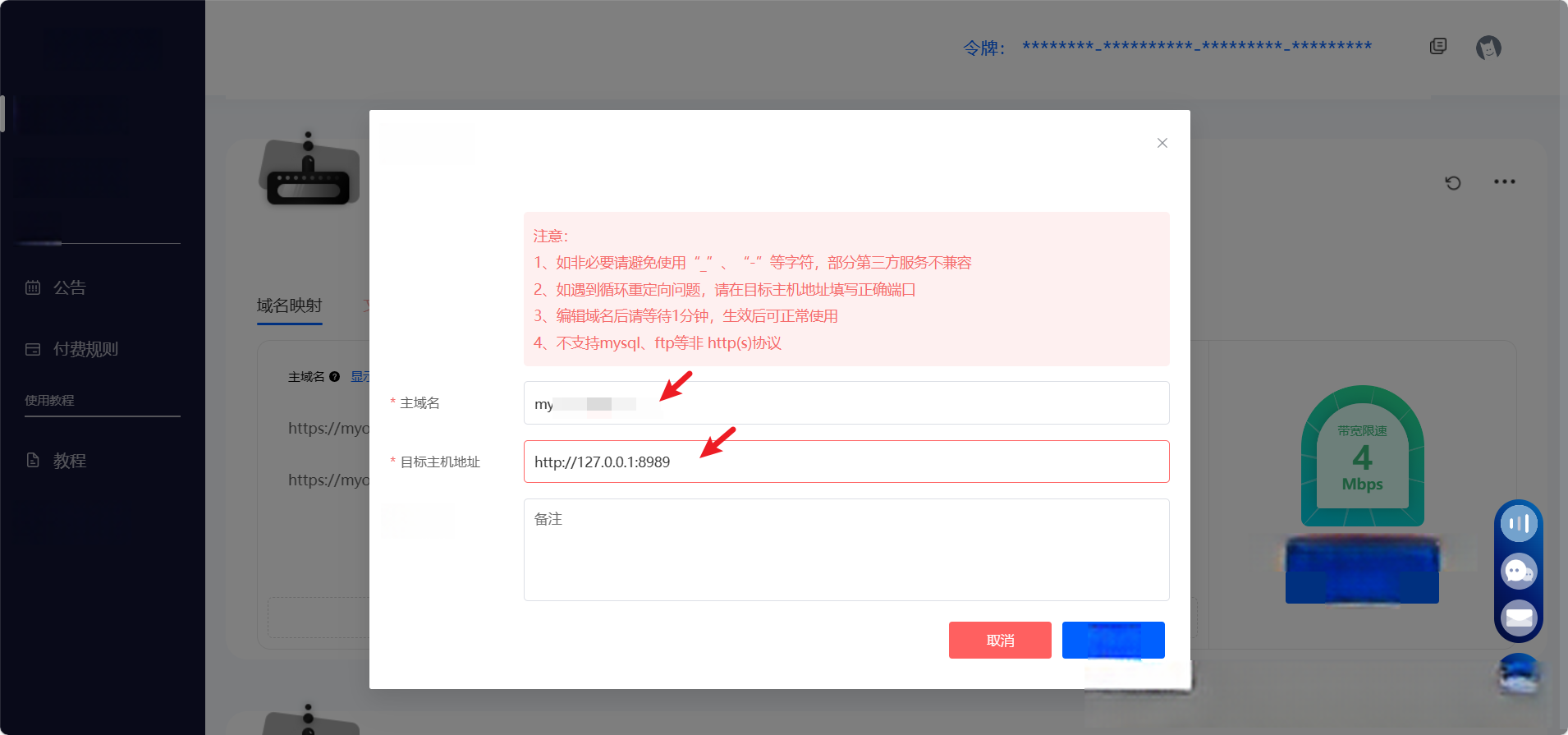Close the domain mapping dialog

point(1162,143)
